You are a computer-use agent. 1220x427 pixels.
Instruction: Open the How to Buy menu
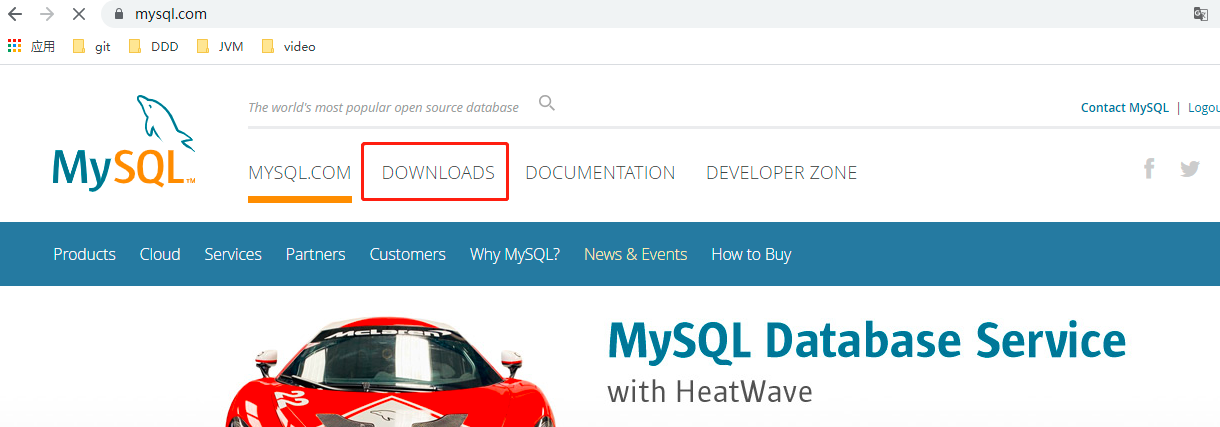pyautogui.click(x=751, y=254)
